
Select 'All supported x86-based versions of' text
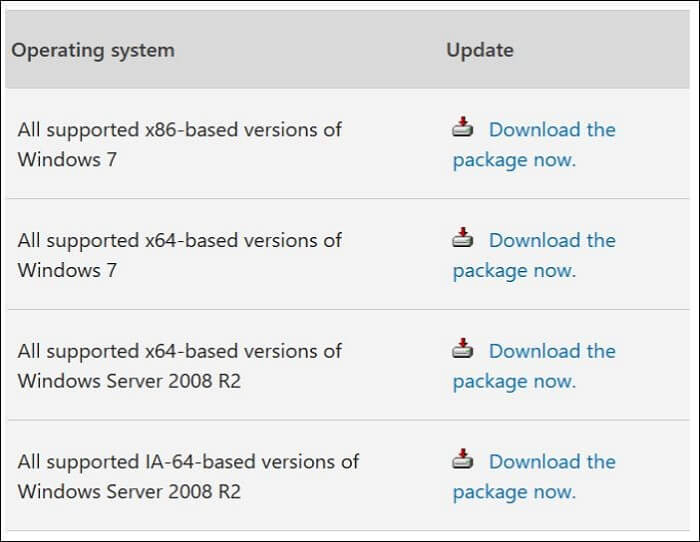(x=180, y=130)
